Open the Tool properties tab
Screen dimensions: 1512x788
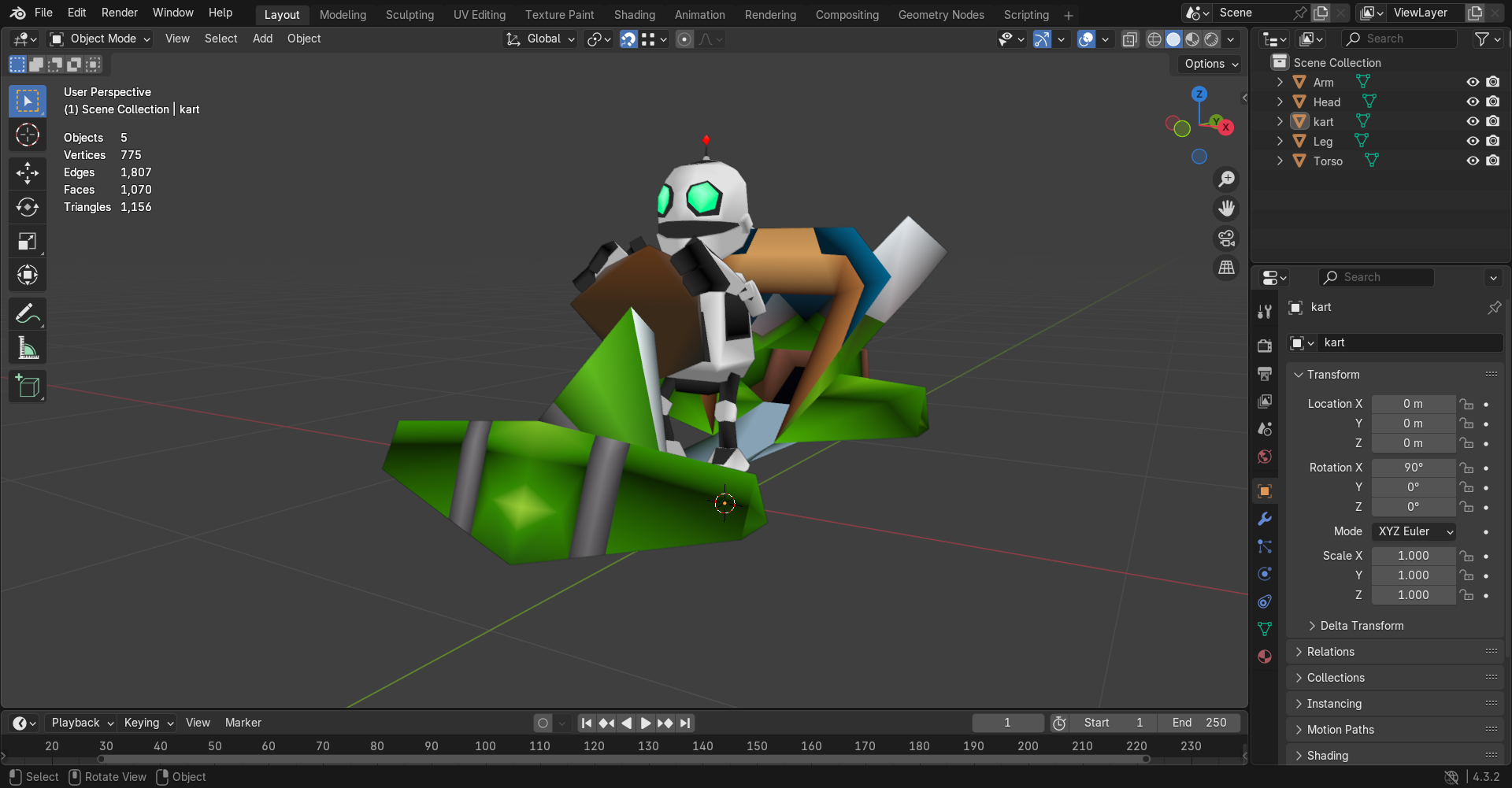click(x=1265, y=312)
